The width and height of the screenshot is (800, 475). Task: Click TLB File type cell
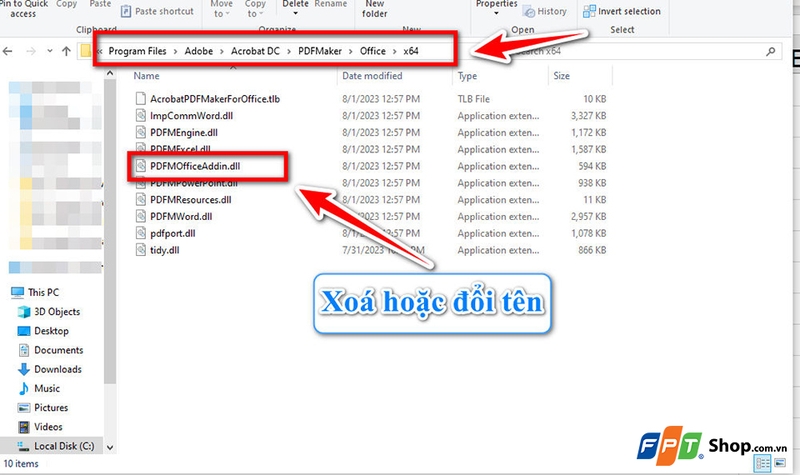(473, 99)
